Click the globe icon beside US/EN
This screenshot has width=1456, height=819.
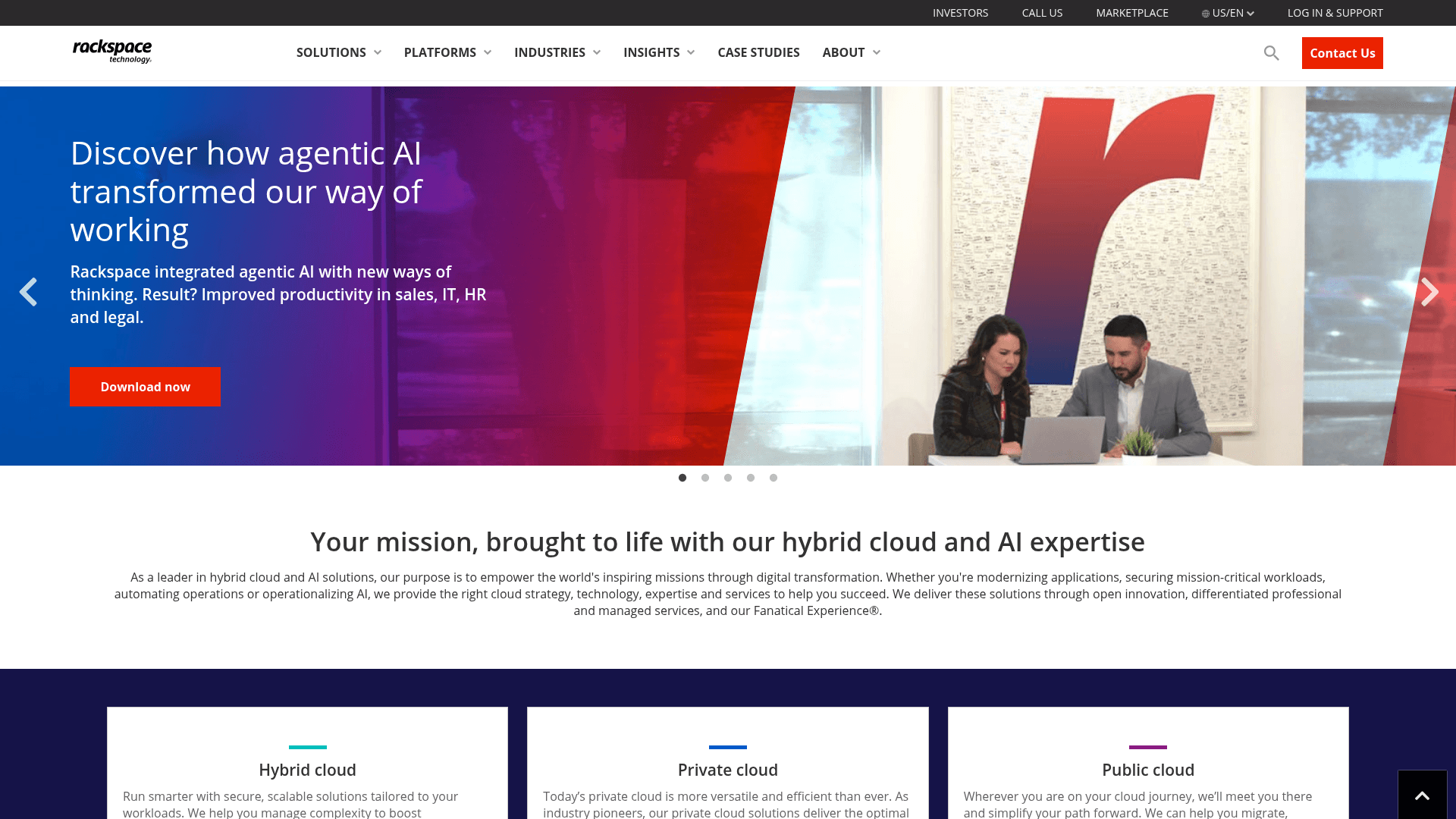(x=1206, y=13)
